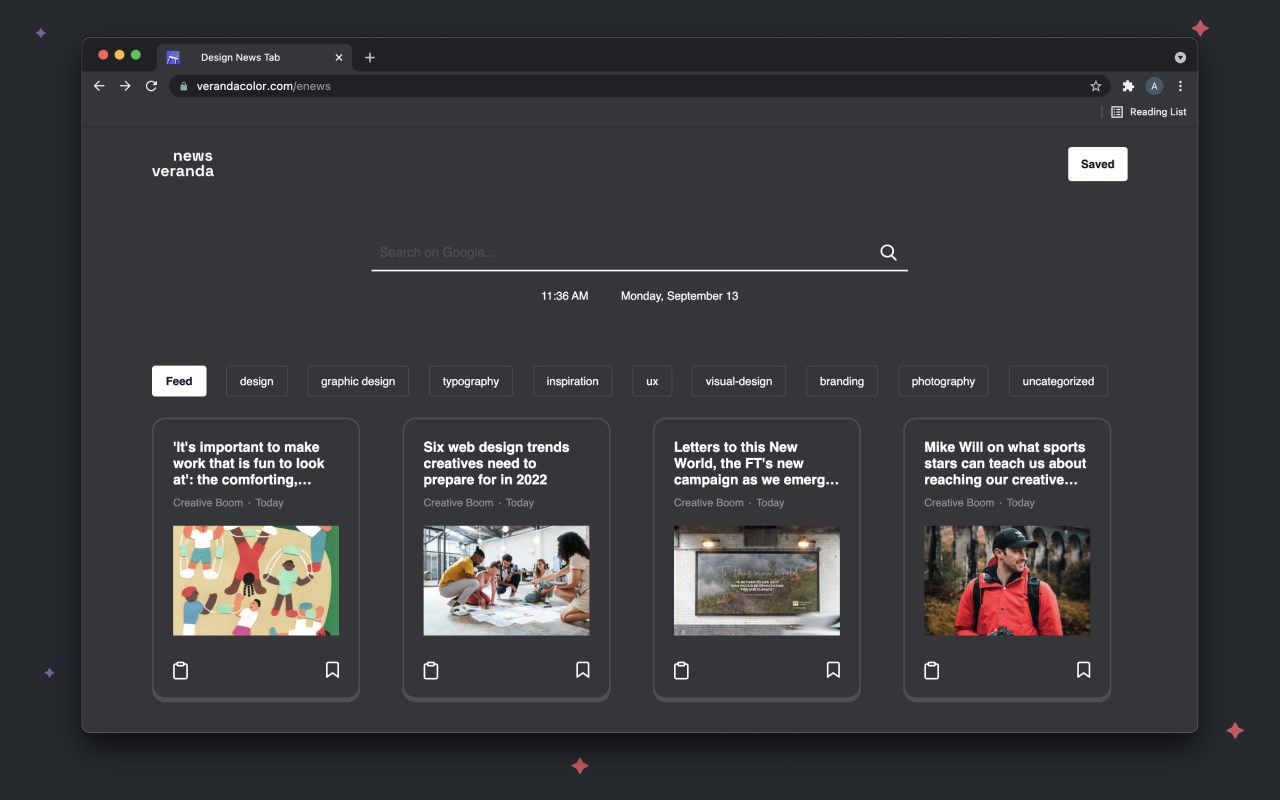The width and height of the screenshot is (1280, 800).
Task: Click the 'Monday, September 13' date text
Action: tap(680, 296)
